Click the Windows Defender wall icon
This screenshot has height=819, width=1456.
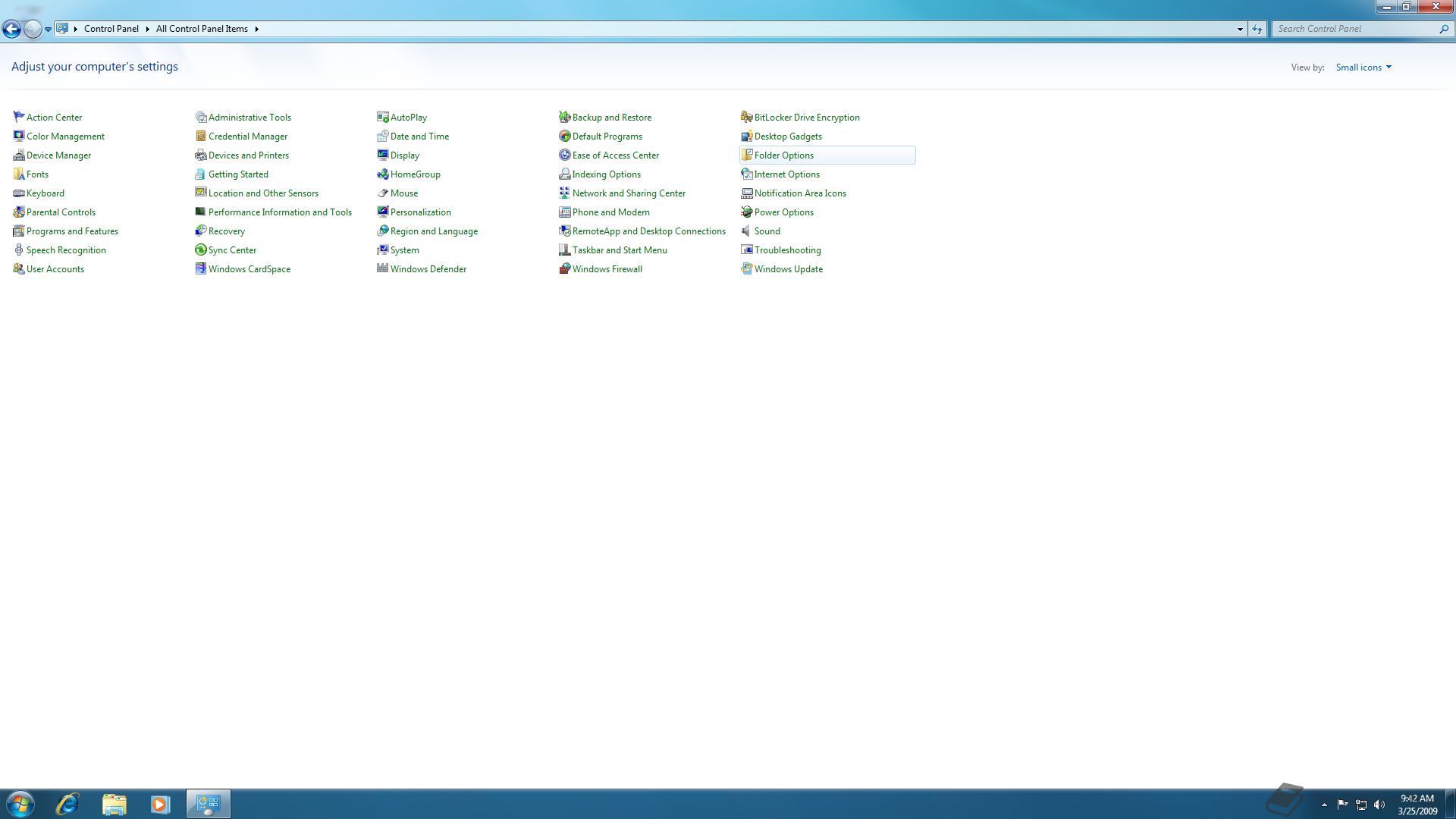(x=383, y=268)
